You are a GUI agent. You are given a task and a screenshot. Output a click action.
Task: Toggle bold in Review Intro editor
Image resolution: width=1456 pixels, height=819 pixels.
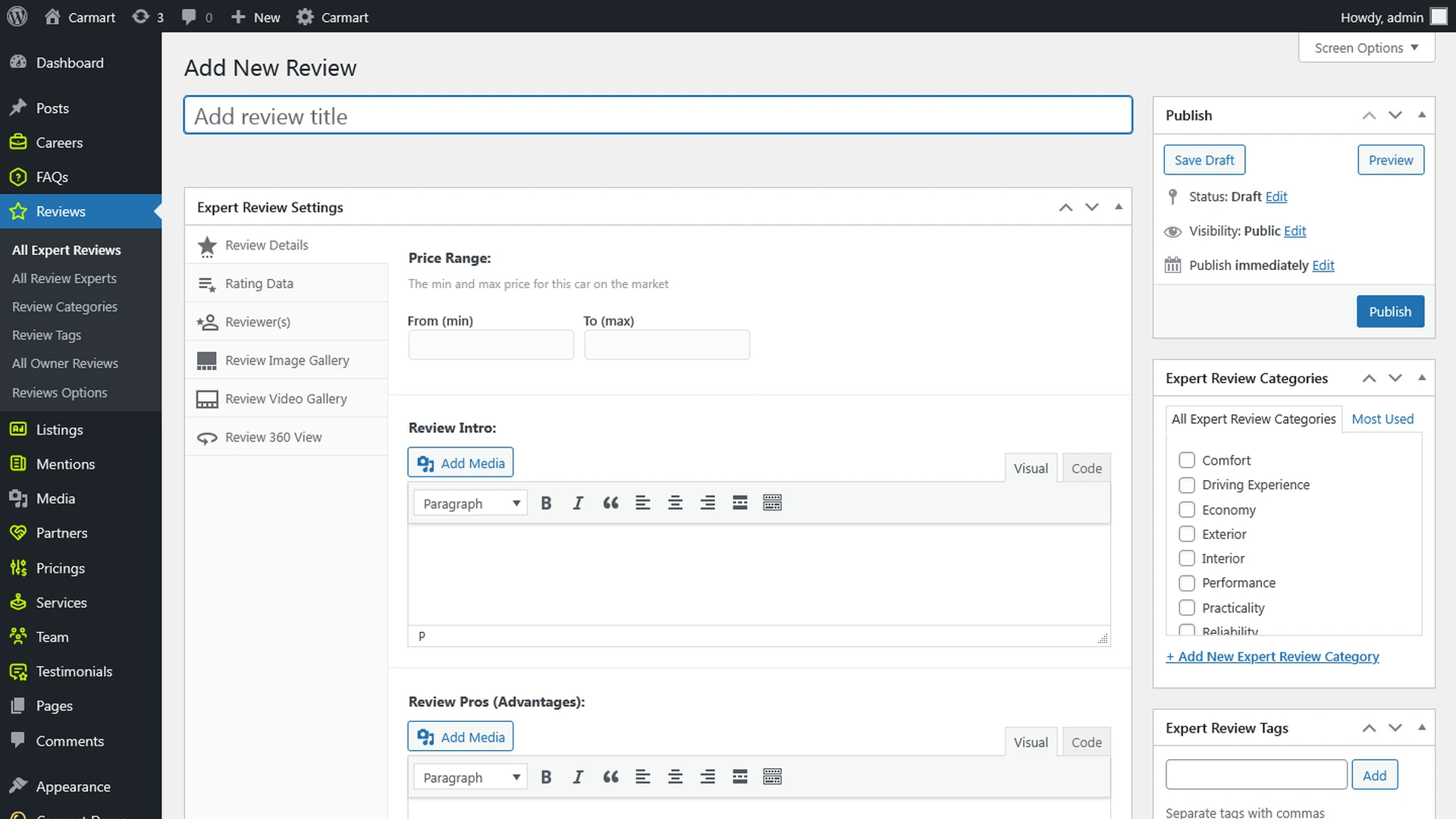click(x=546, y=503)
